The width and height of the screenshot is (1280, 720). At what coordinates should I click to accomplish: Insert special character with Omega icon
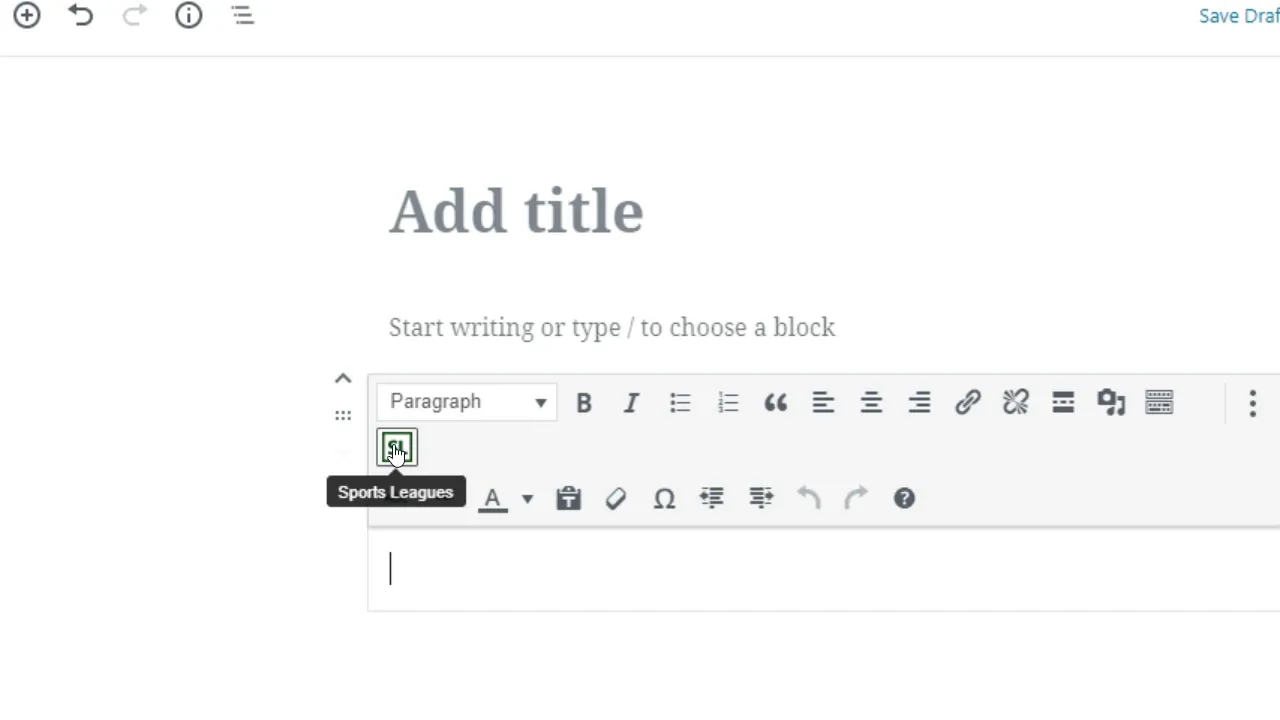pyautogui.click(x=664, y=498)
